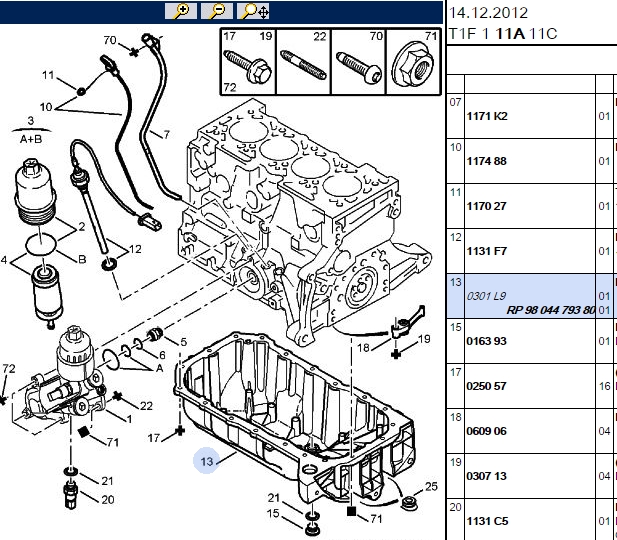Click the zoom-and-pan magnifier with arrows icon
The image size is (617, 540).
(253, 11)
